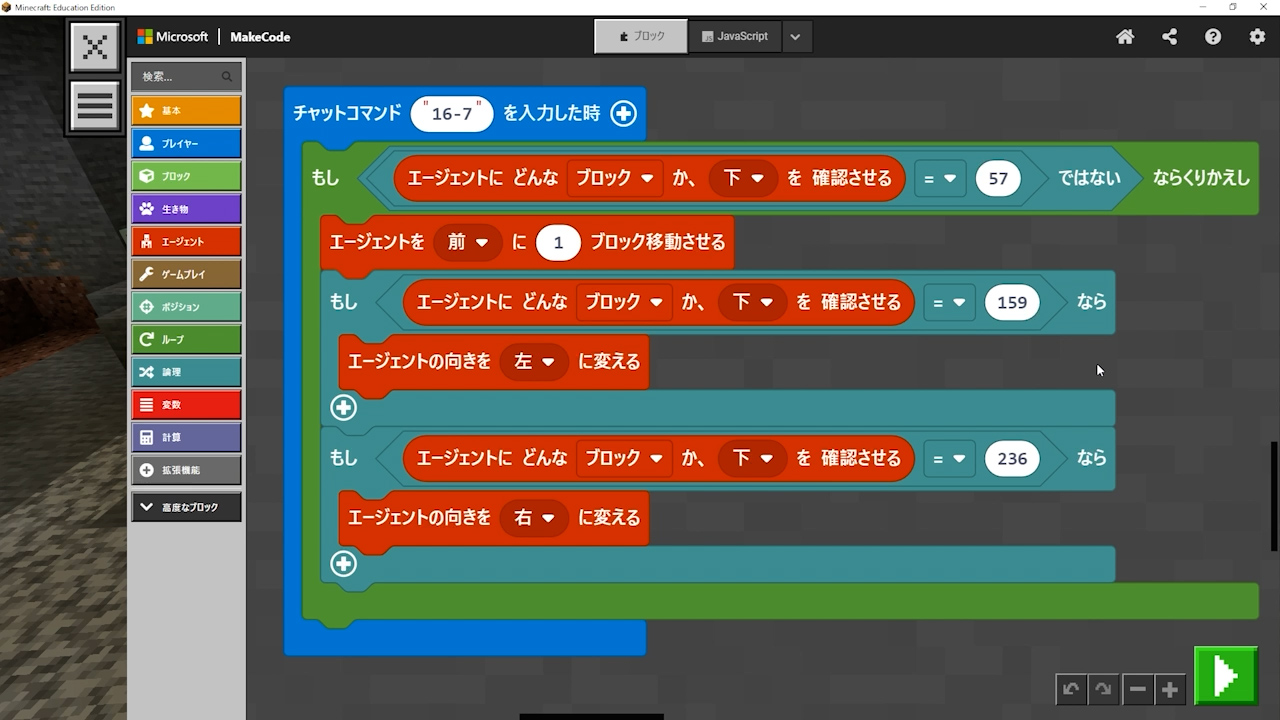Open the ループ block category
1280x720 pixels.
(x=186, y=339)
